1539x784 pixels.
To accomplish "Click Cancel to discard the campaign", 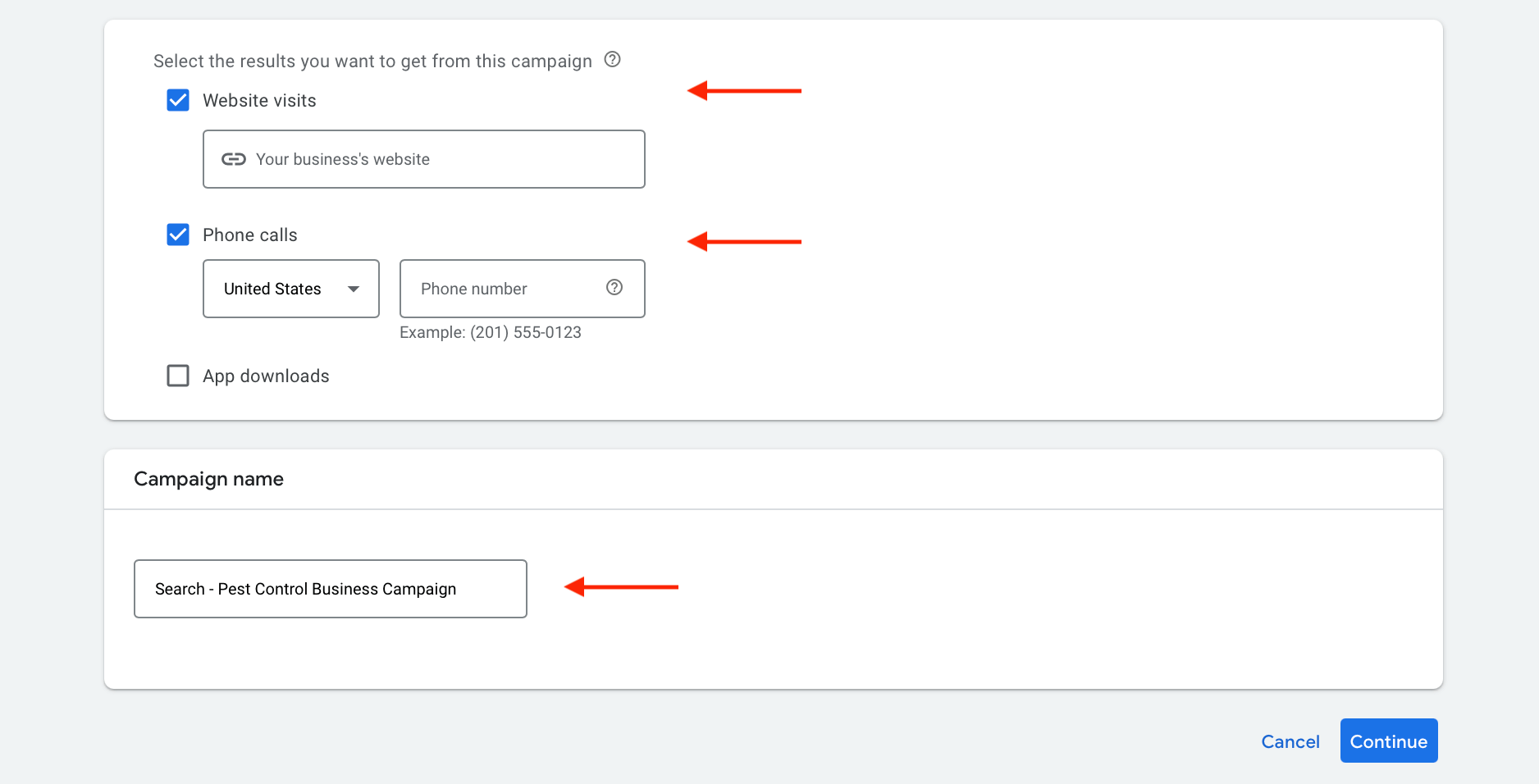I will (x=1290, y=741).
